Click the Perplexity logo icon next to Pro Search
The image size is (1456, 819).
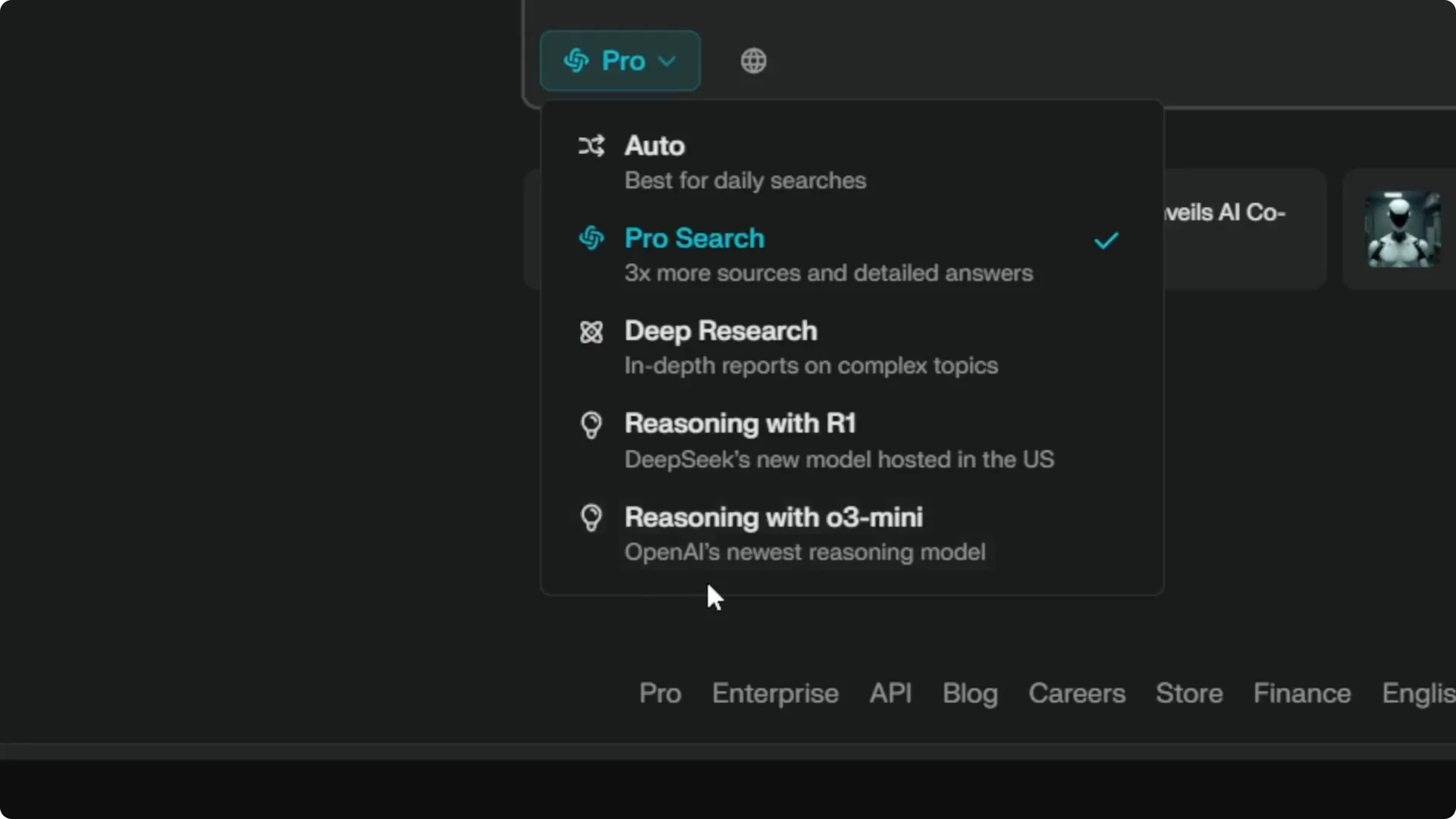point(592,238)
